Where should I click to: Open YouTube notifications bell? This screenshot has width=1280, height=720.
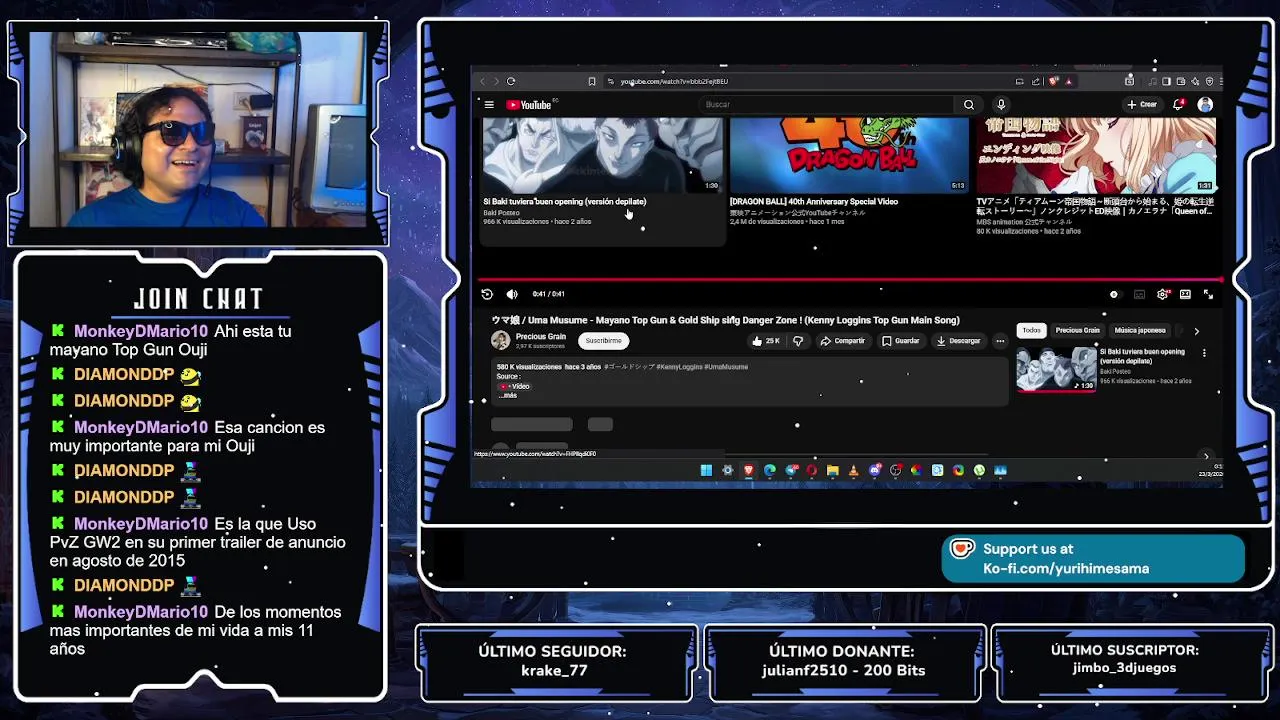1178,104
